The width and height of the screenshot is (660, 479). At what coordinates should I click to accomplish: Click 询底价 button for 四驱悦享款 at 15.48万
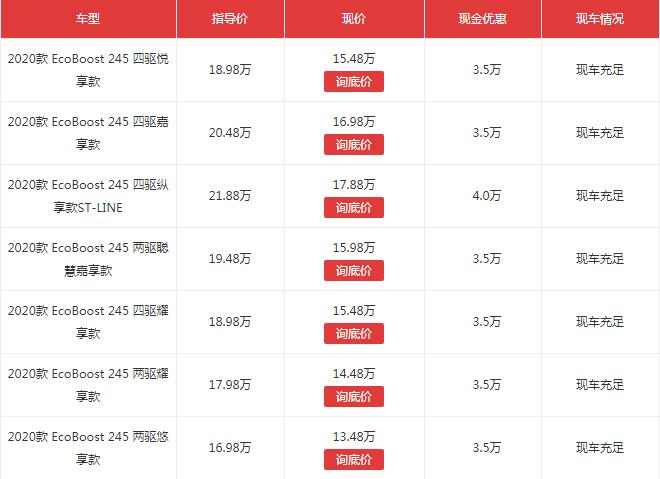[x=354, y=81]
